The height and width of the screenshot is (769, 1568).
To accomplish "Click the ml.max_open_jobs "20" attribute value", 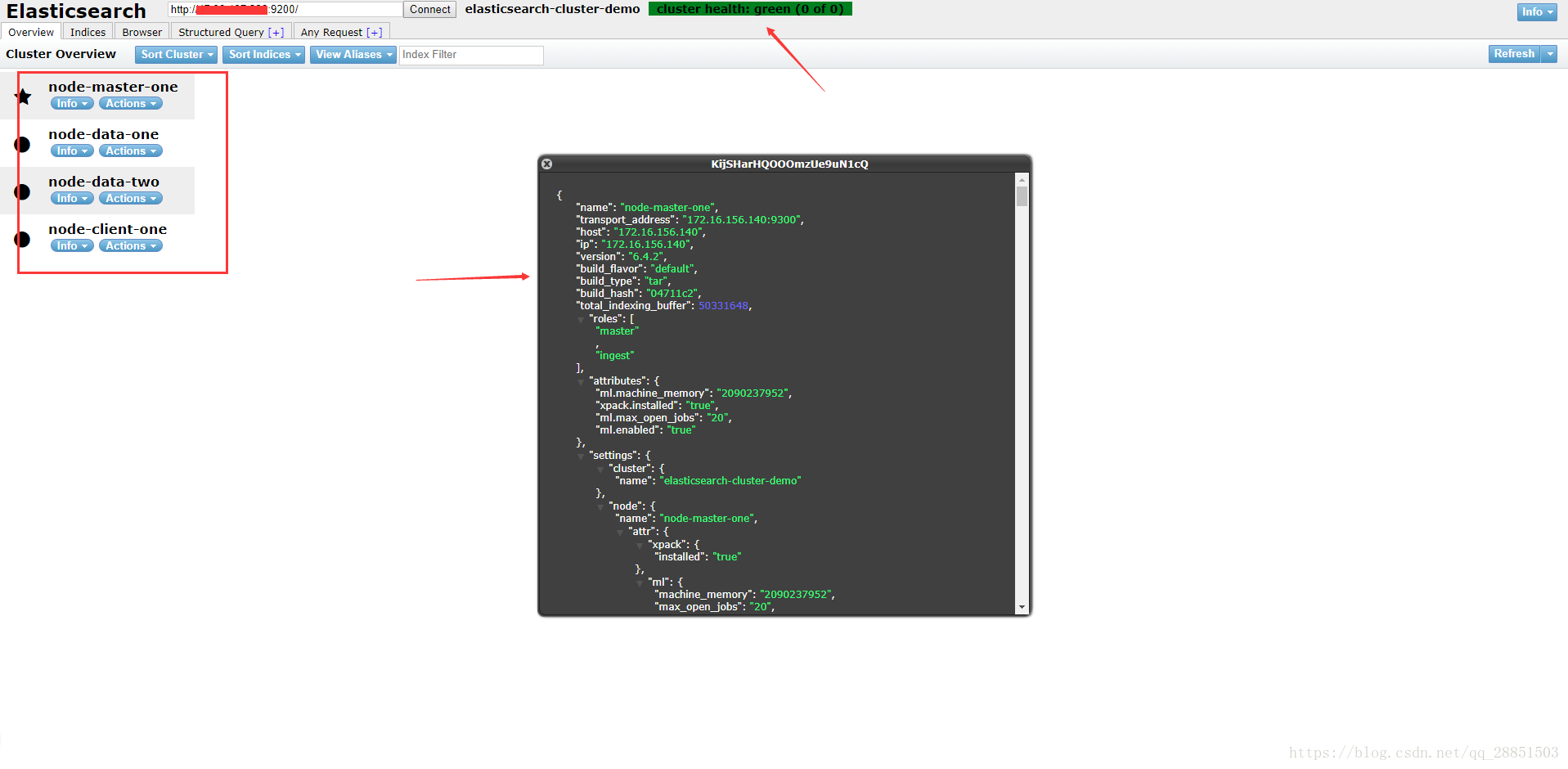I will (717, 418).
